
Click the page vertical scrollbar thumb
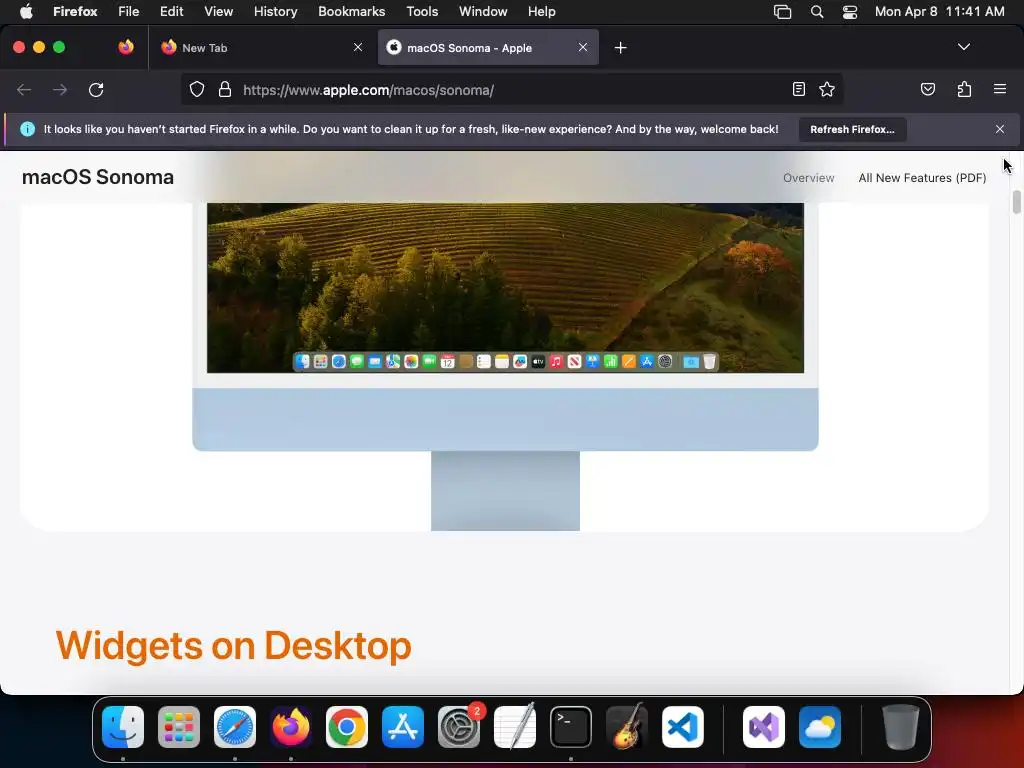coord(1016,202)
